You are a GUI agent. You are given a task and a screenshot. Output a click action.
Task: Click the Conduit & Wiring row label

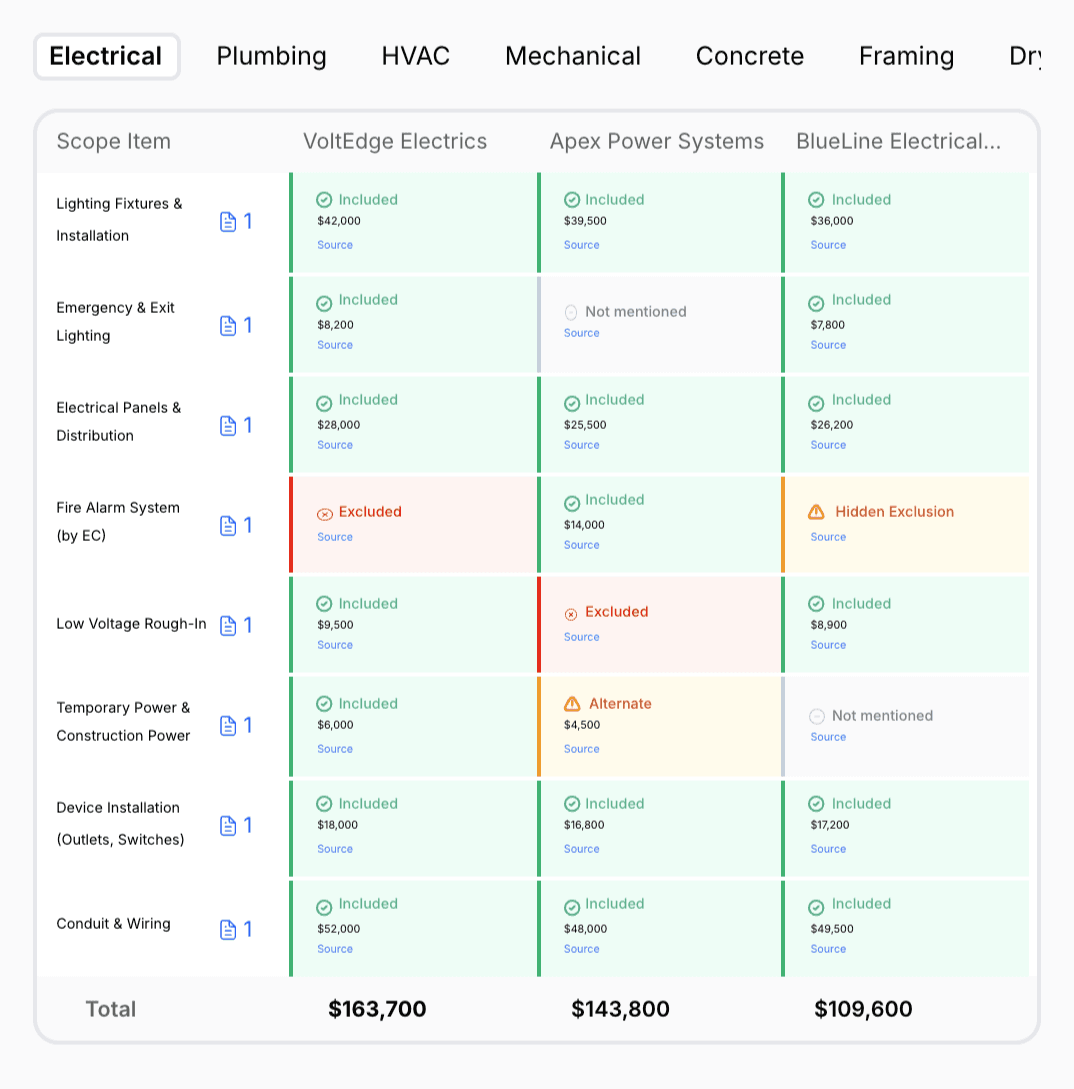click(x=113, y=924)
